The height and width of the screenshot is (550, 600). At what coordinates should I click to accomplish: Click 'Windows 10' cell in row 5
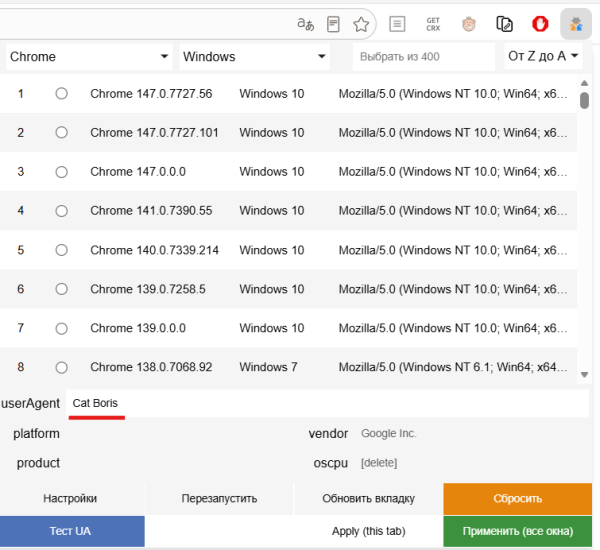pyautogui.click(x=272, y=250)
